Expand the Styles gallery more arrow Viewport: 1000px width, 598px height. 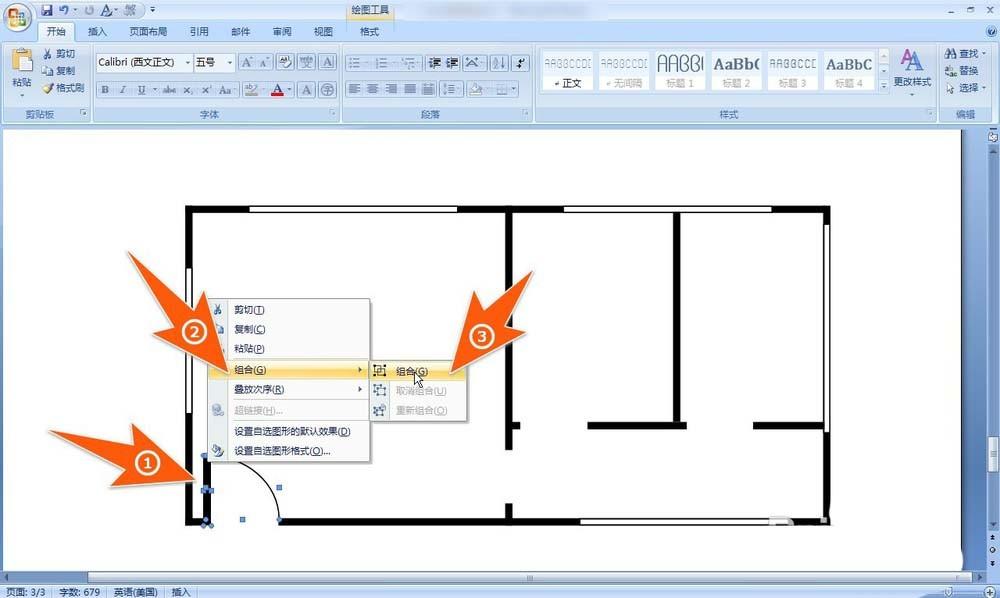883,87
